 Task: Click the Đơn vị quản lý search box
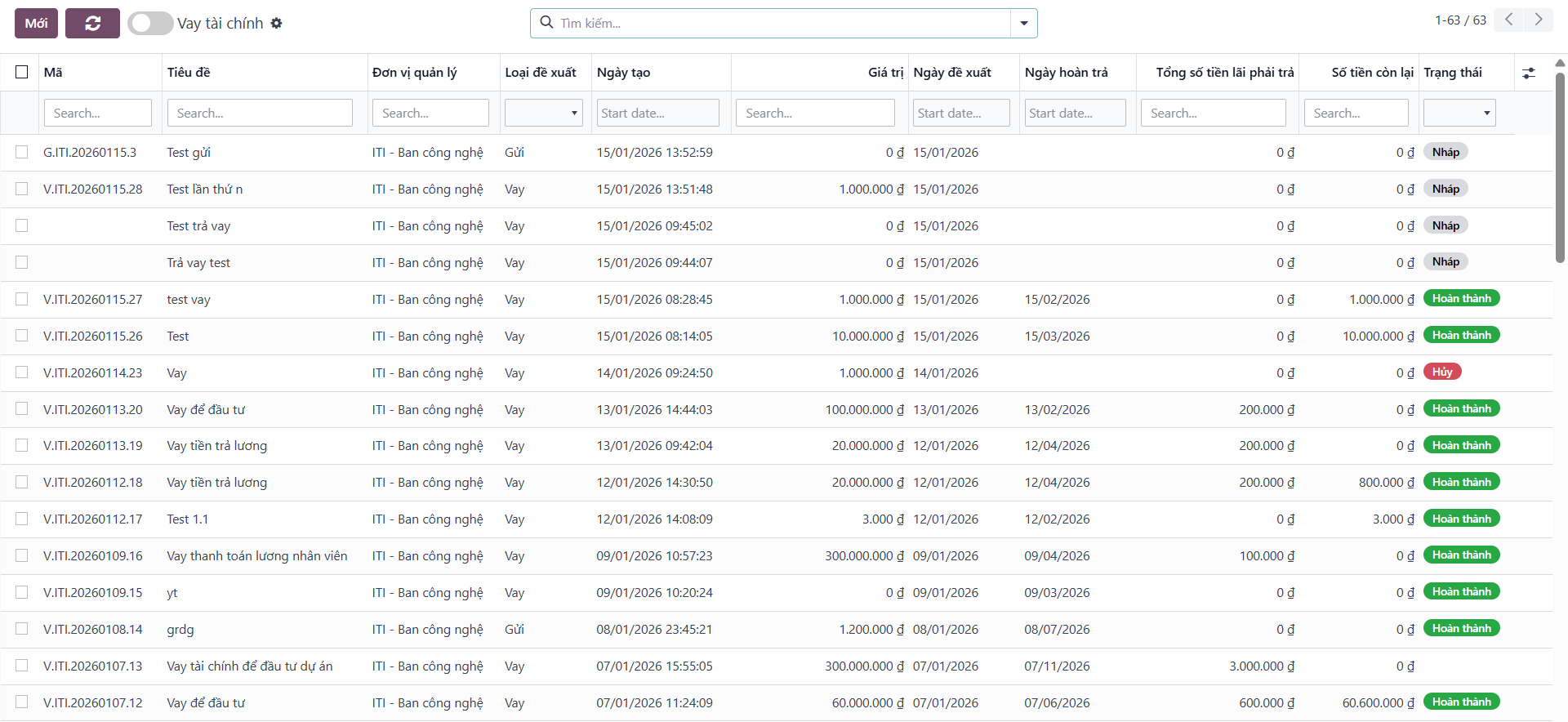(x=430, y=113)
